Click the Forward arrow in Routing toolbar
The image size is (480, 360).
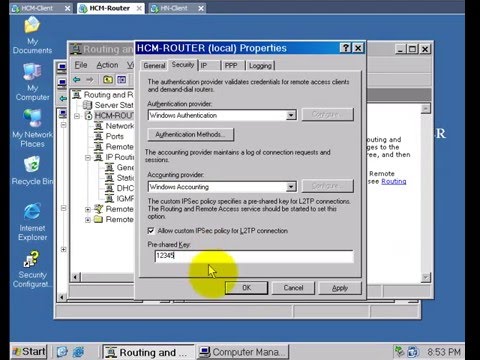point(90,79)
